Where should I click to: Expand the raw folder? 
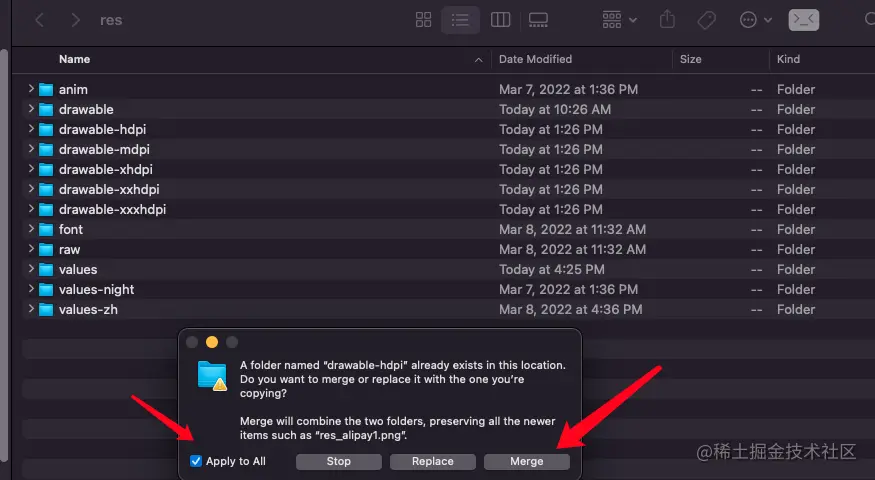(31, 249)
